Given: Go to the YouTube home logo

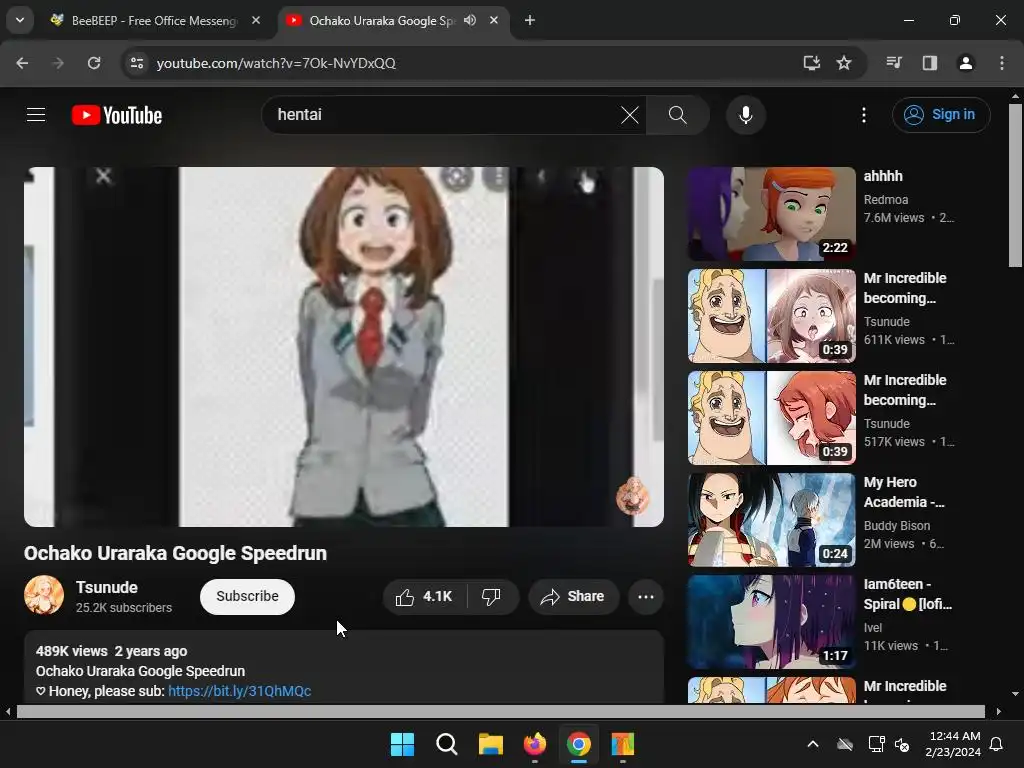Looking at the screenshot, I should click(x=117, y=115).
